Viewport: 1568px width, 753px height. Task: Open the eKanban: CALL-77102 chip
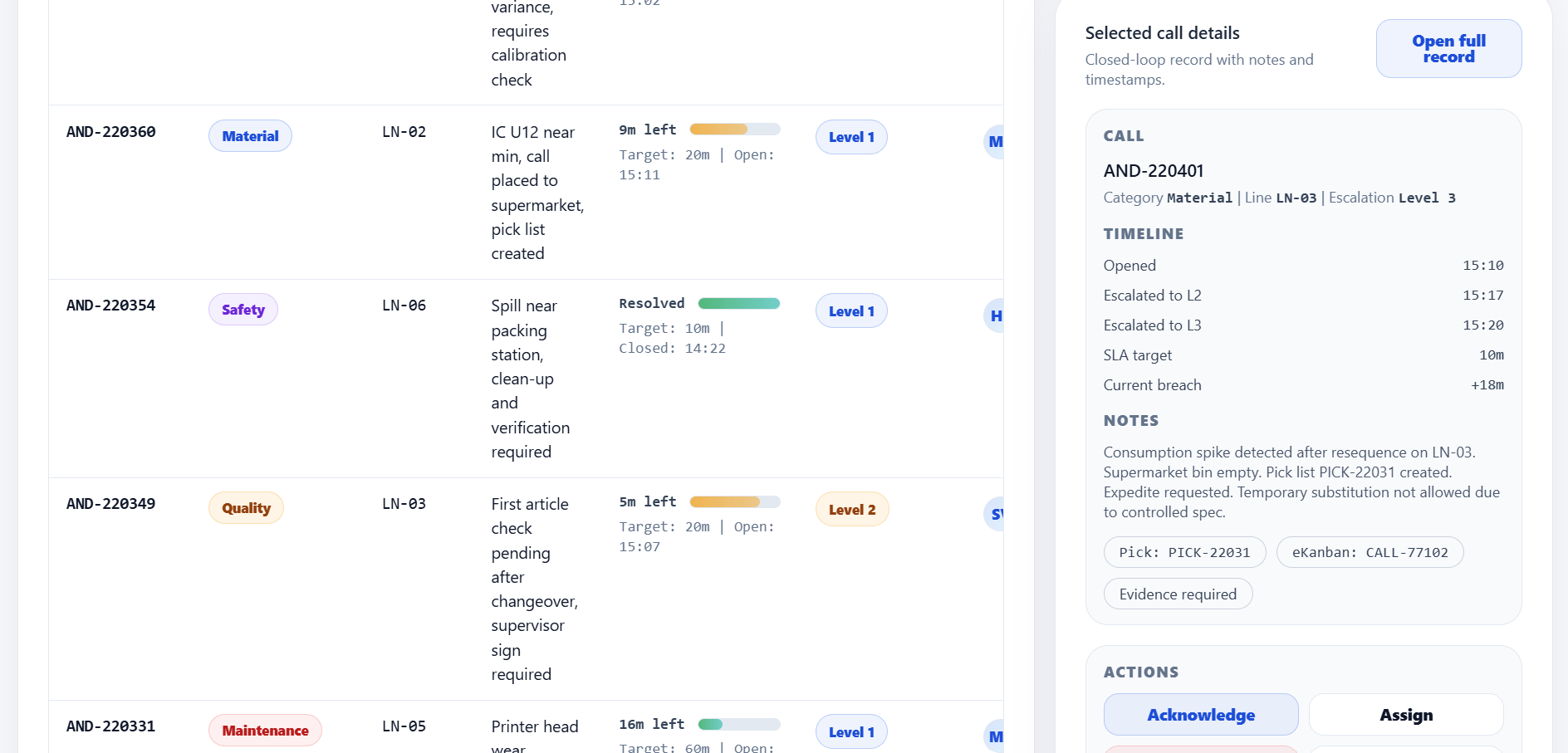tap(1369, 552)
